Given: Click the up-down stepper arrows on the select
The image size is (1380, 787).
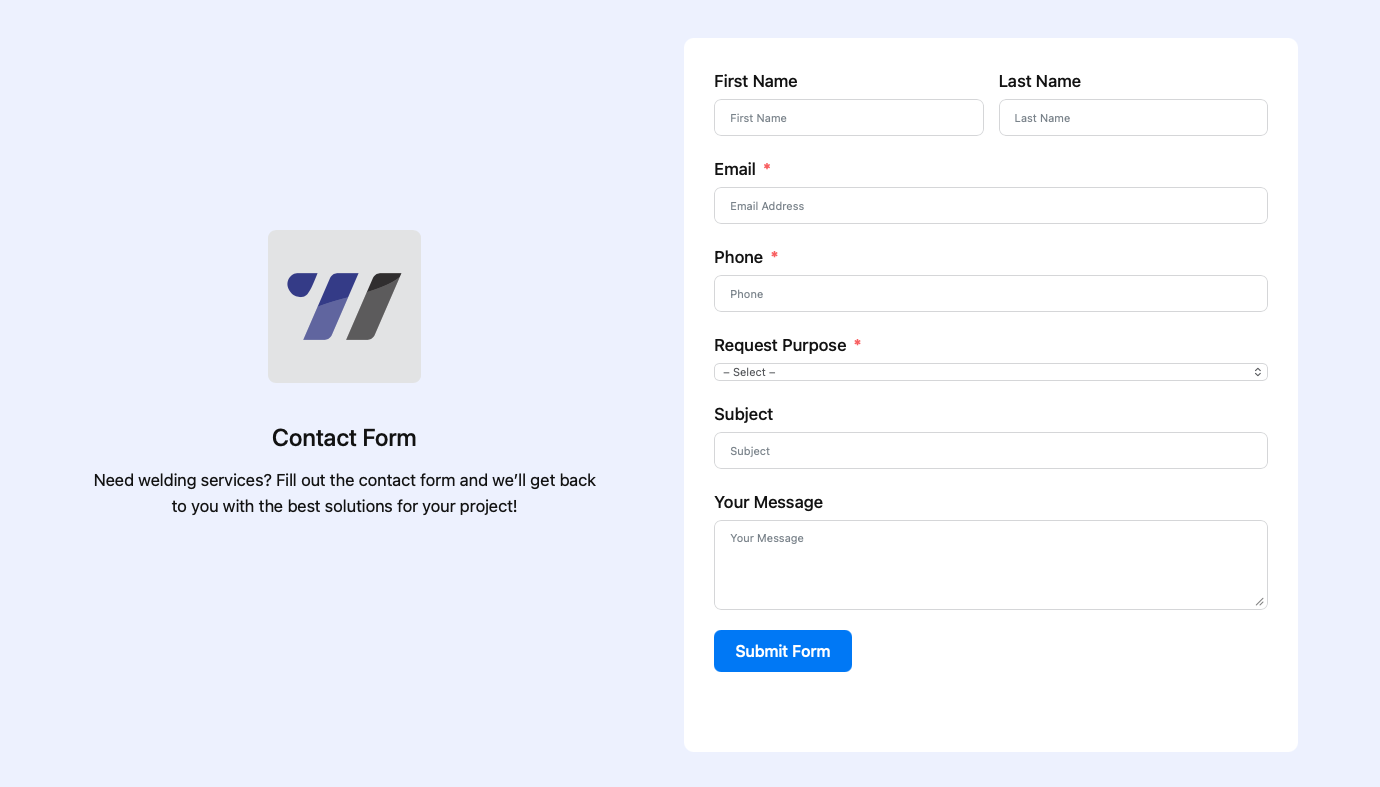Looking at the screenshot, I should pyautogui.click(x=1257, y=371).
